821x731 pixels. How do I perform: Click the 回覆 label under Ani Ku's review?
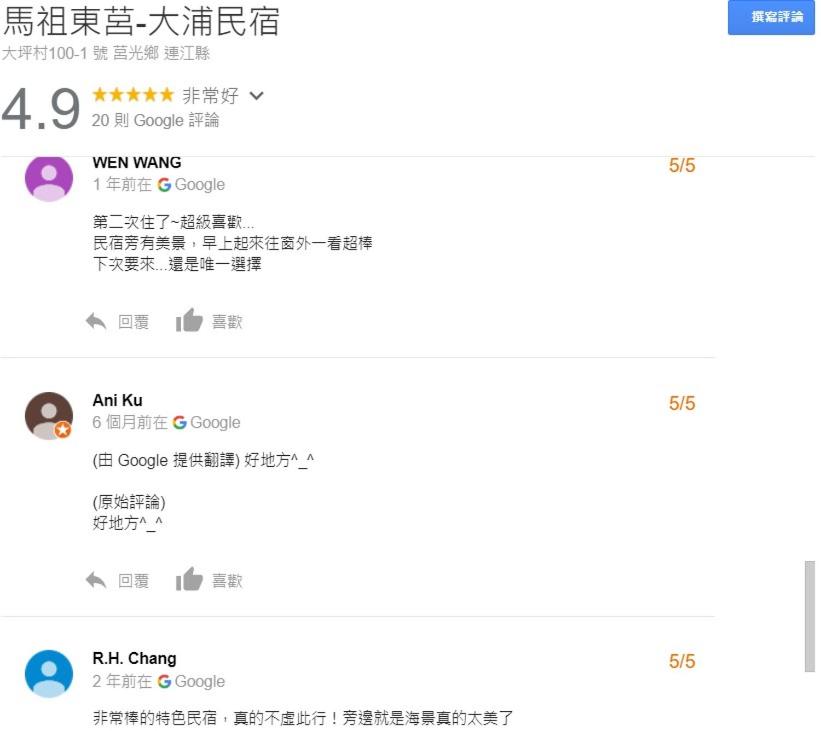[x=134, y=581]
